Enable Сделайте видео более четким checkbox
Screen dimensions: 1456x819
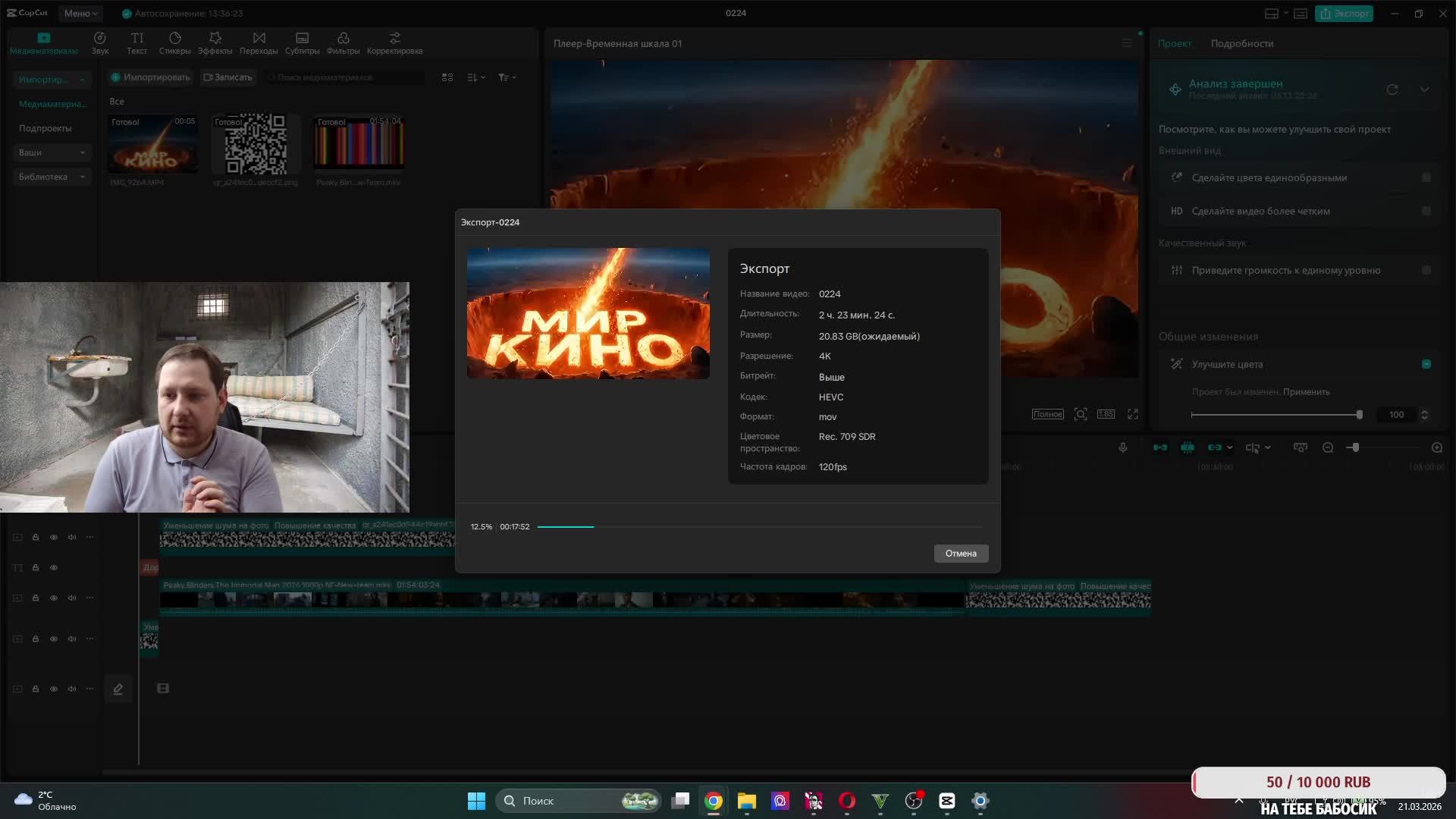click(x=1426, y=211)
